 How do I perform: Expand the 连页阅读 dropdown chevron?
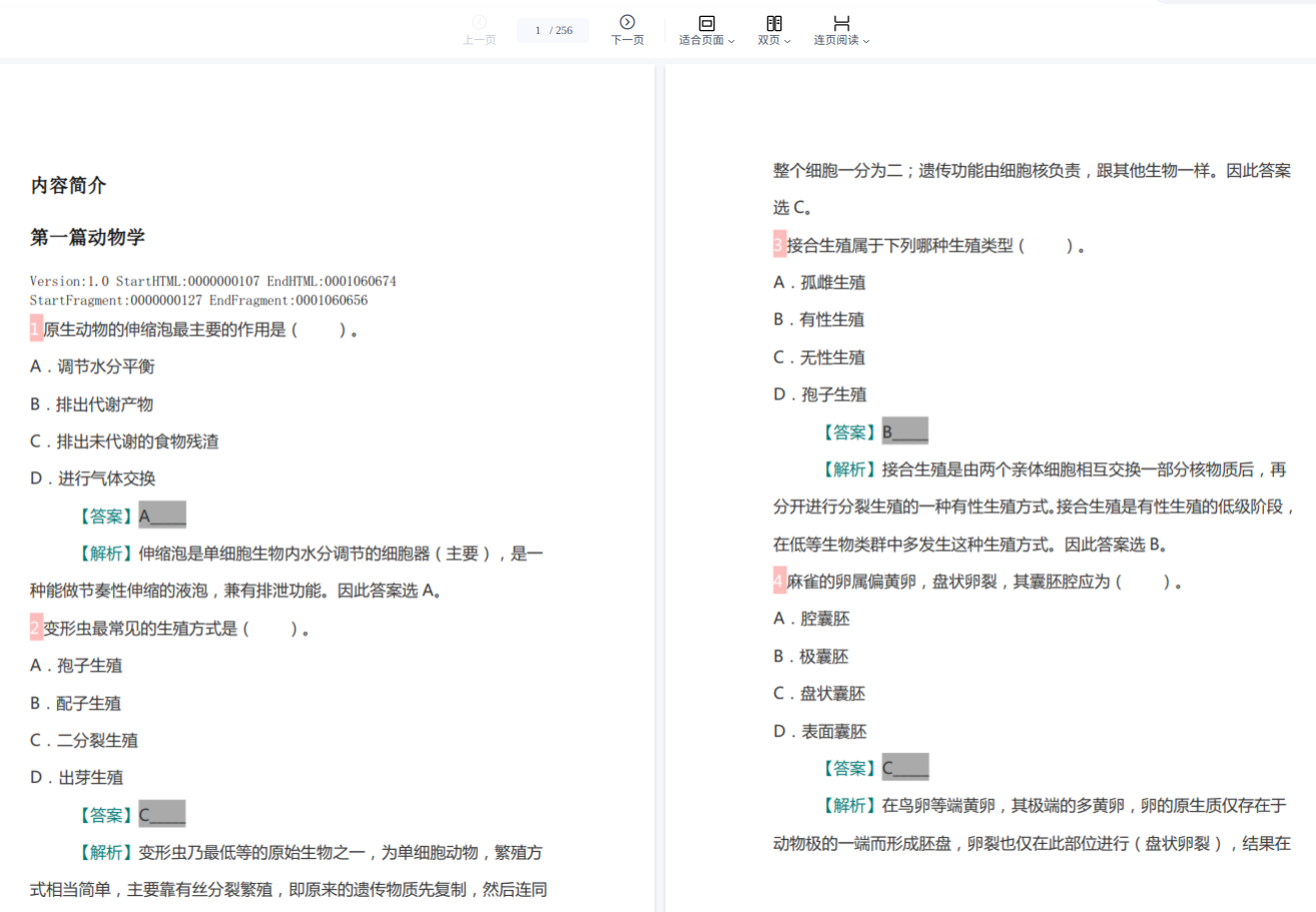coord(866,41)
